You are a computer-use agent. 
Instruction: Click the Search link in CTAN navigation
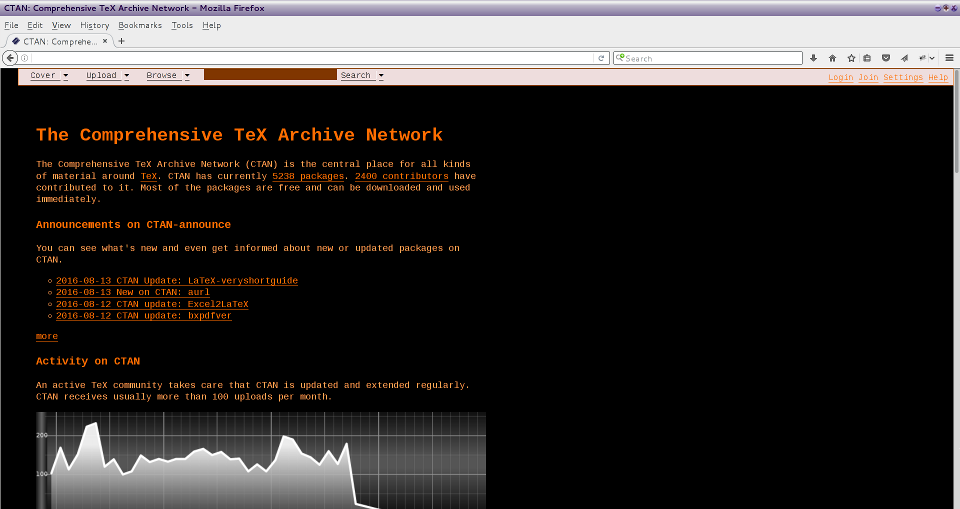(356, 75)
